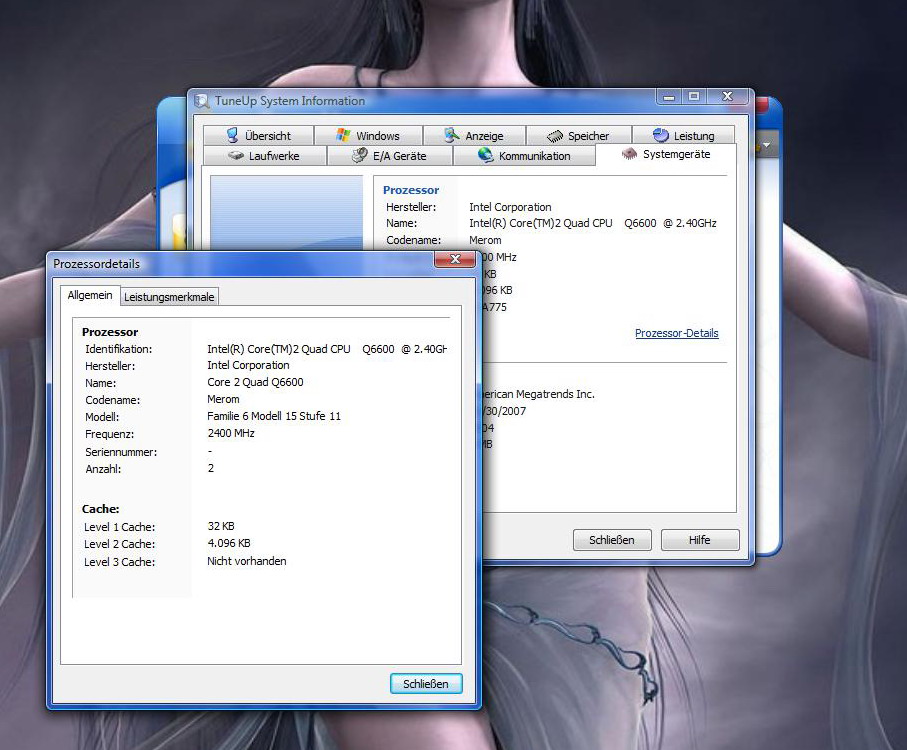Click the Laufwerke drive icon
Image resolution: width=907 pixels, height=750 pixels.
[x=236, y=156]
